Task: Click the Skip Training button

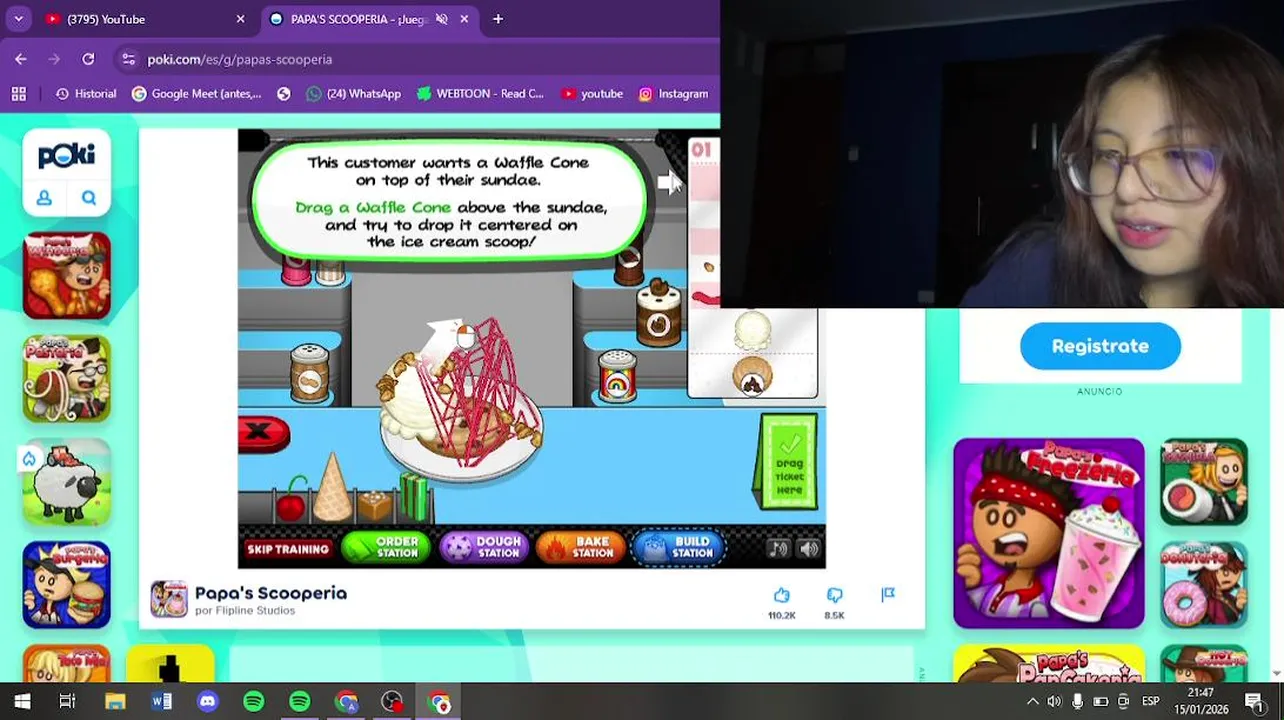Action: point(288,549)
